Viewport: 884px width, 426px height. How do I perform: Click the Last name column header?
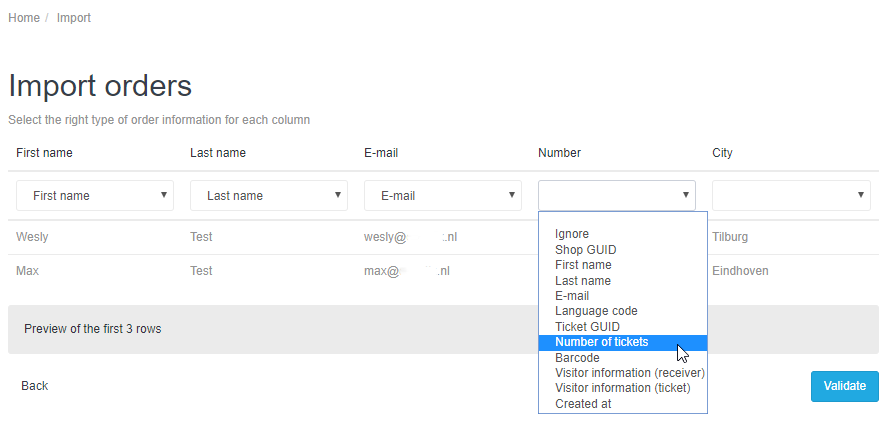218,153
